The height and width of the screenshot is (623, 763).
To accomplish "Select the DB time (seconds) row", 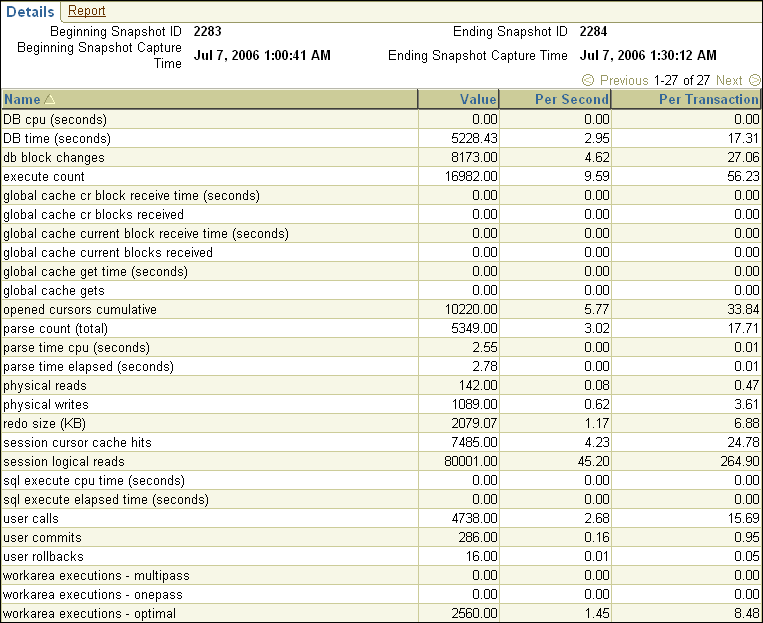I will 57,138.
